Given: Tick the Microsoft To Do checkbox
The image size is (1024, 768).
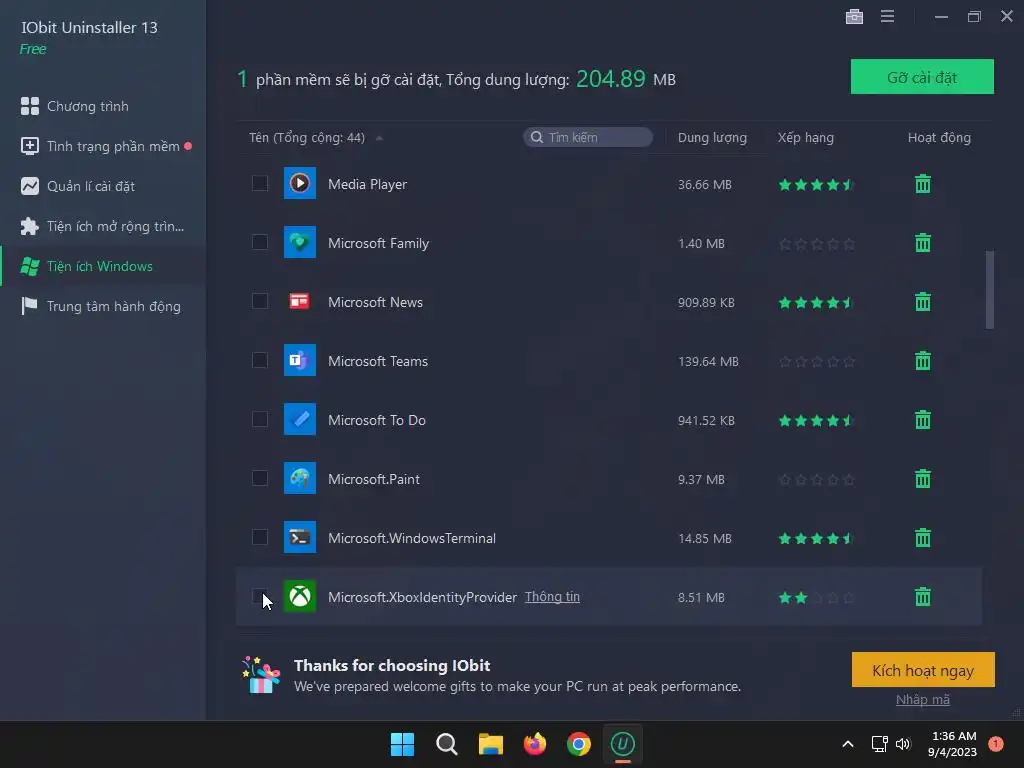Looking at the screenshot, I should point(260,419).
